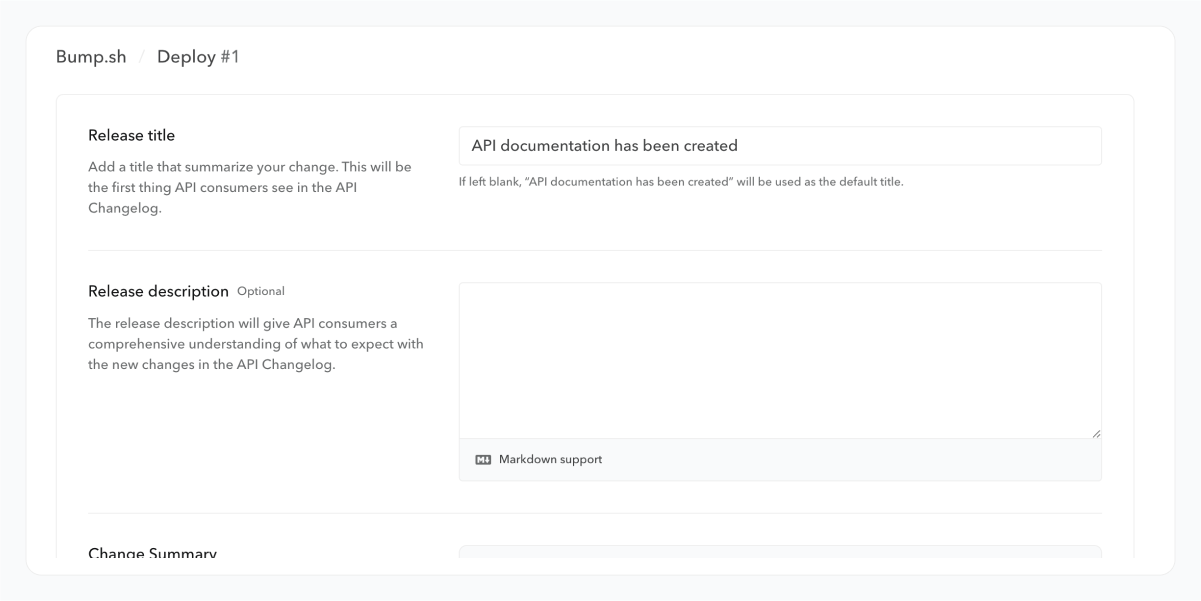Click the text 'API documentation has been created' in the title field
The image size is (1201, 601).
[x=604, y=146]
